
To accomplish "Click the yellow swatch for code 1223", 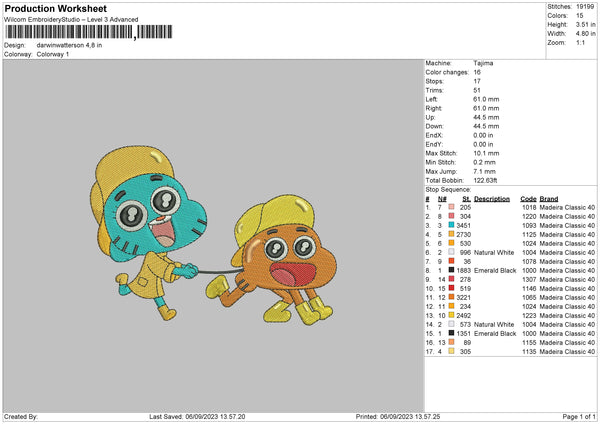I will (452, 315).
